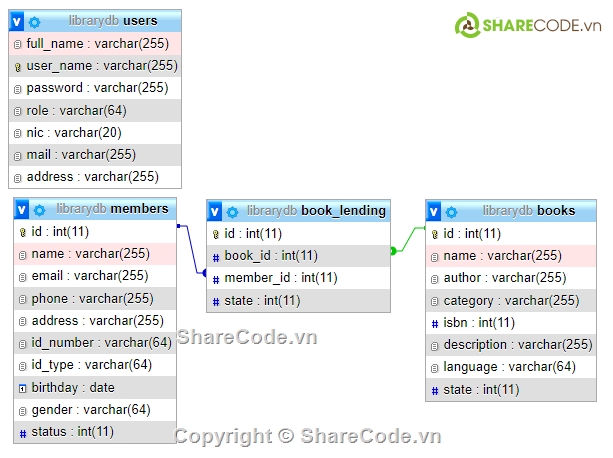Select the librarydb books table title
Image resolution: width=613 pixels, height=458 pixels.
pos(529,211)
